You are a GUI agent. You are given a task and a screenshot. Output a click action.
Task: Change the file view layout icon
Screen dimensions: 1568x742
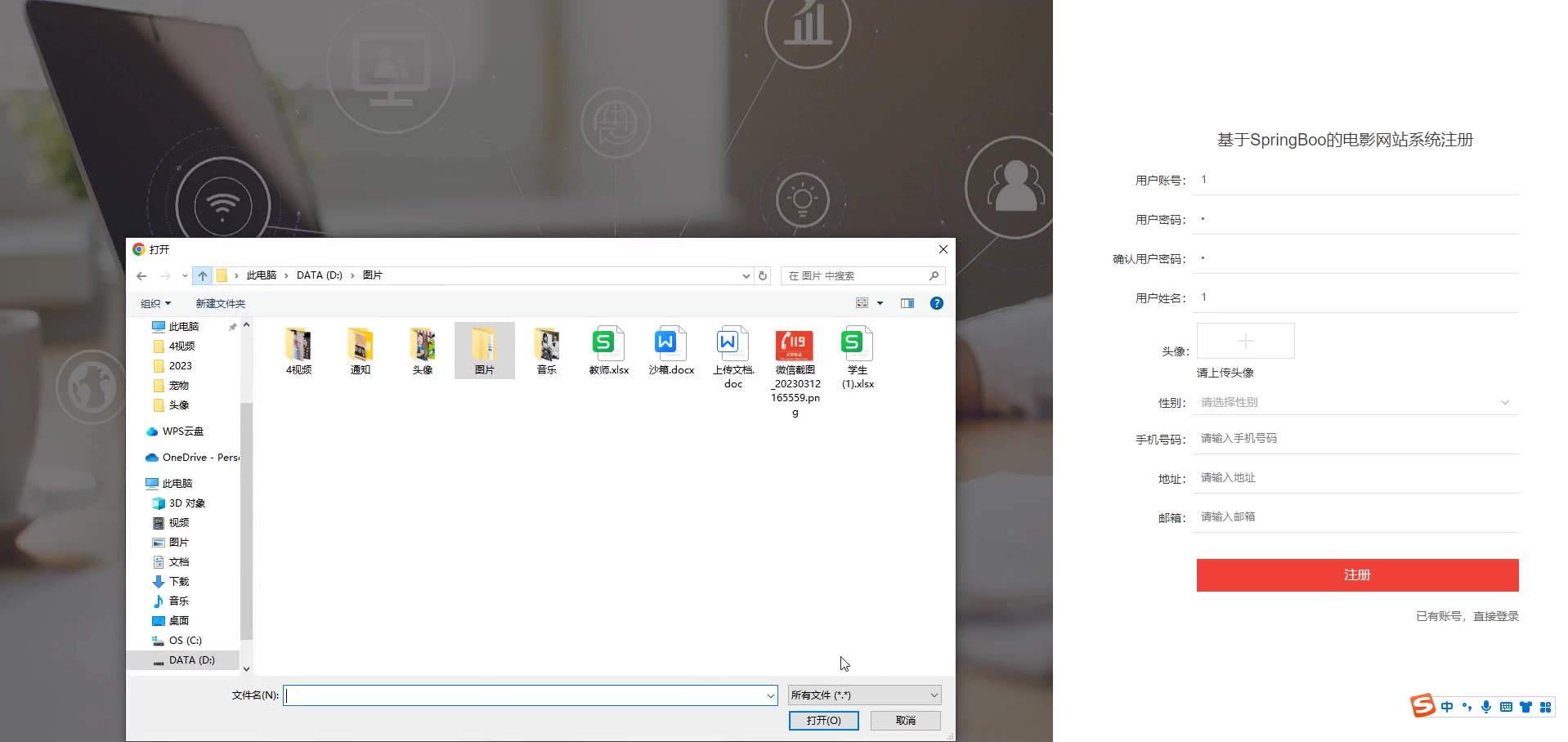tap(862, 303)
